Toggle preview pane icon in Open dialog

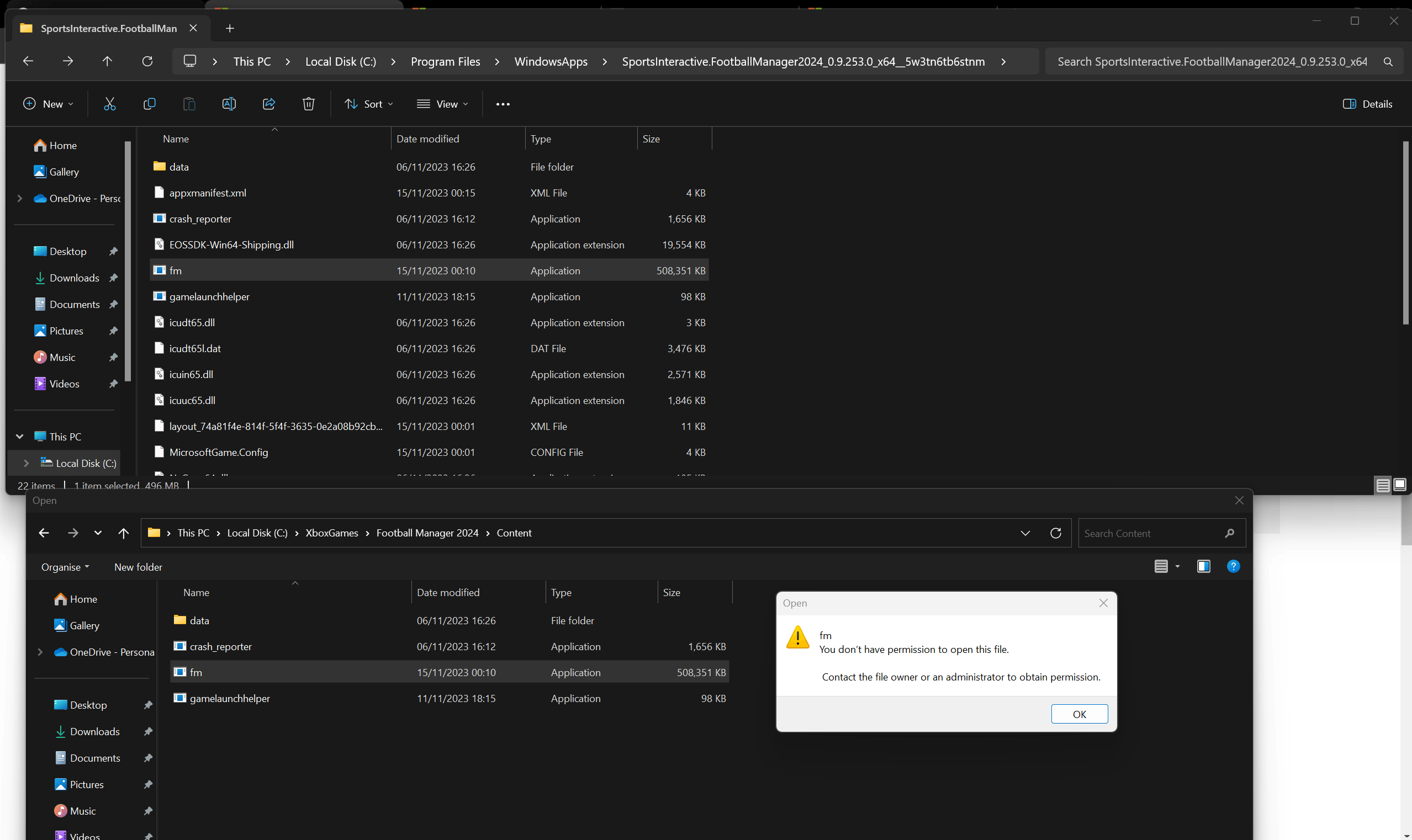pyautogui.click(x=1204, y=567)
